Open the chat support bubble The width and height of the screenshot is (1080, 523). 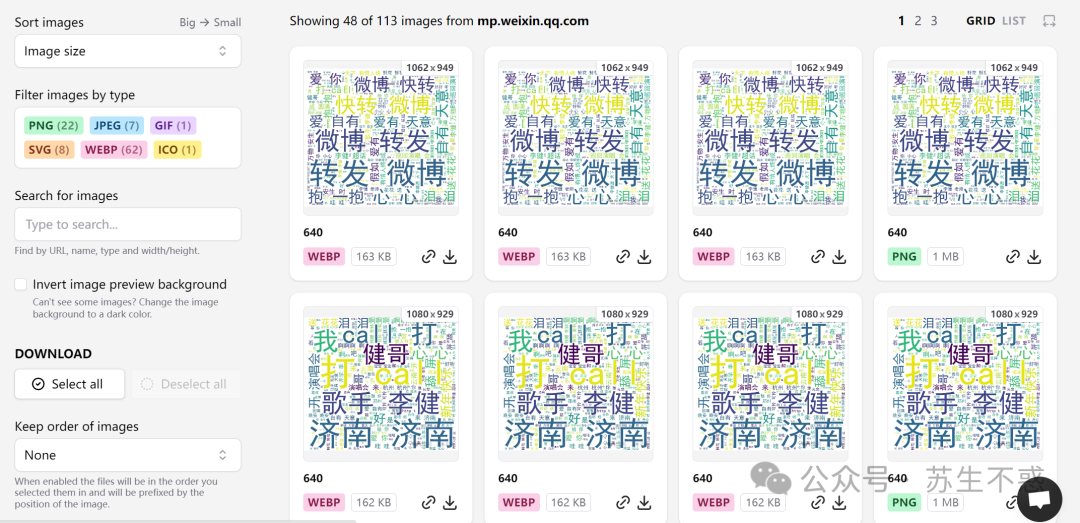[1039, 498]
